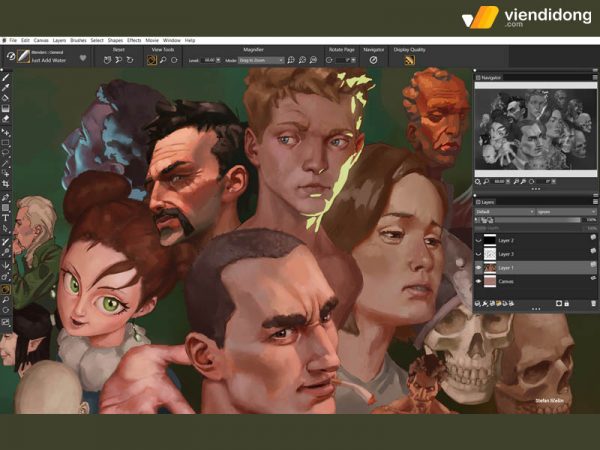Viewport: 600px width, 450px height.
Task: Toggle Canvas layer visibility
Action: (x=478, y=282)
